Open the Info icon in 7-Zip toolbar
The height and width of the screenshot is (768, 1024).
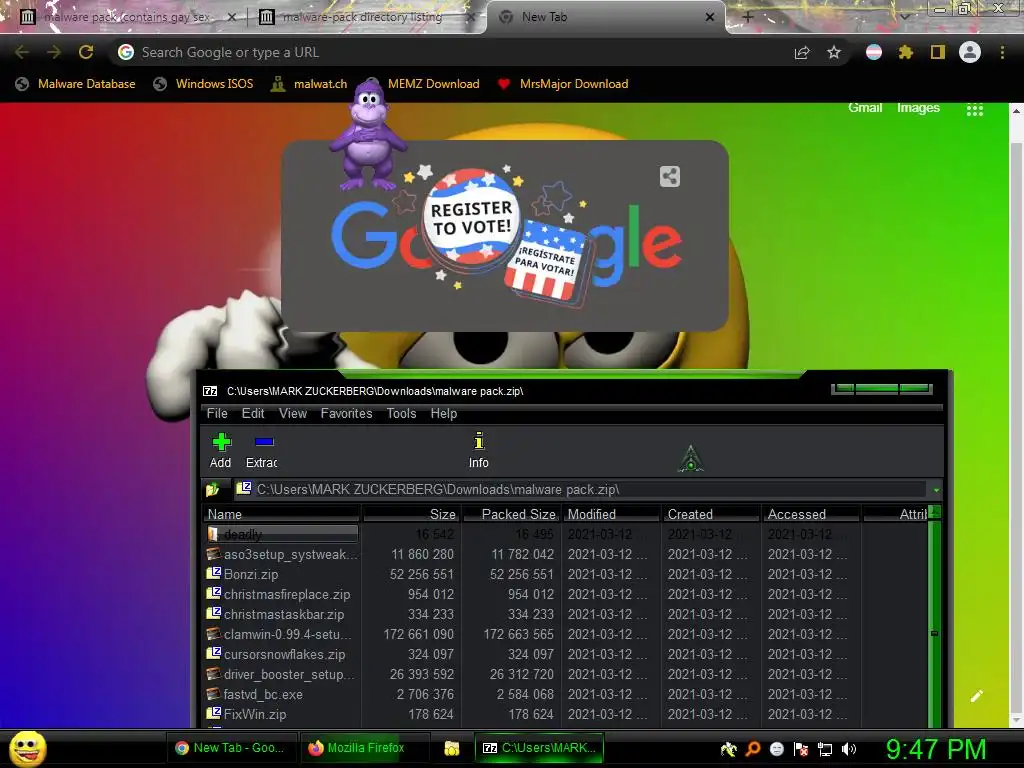pyautogui.click(x=479, y=441)
